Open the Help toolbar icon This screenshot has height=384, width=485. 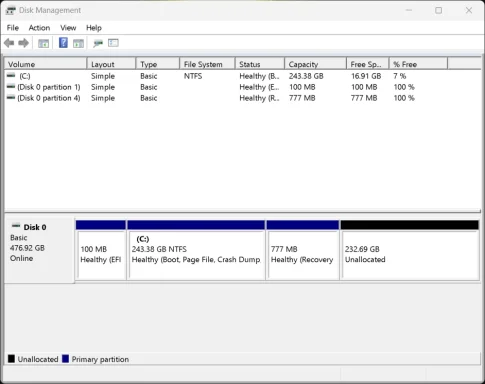[63, 43]
